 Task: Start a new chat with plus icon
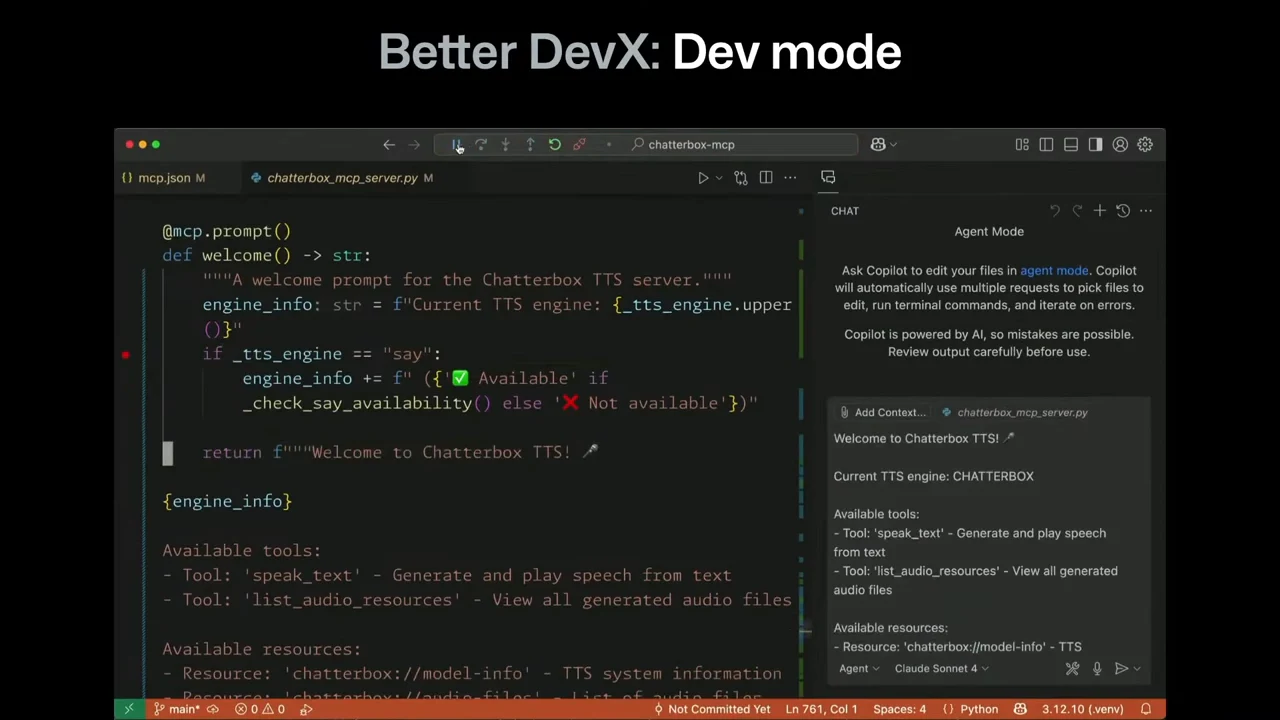pyautogui.click(x=1099, y=211)
